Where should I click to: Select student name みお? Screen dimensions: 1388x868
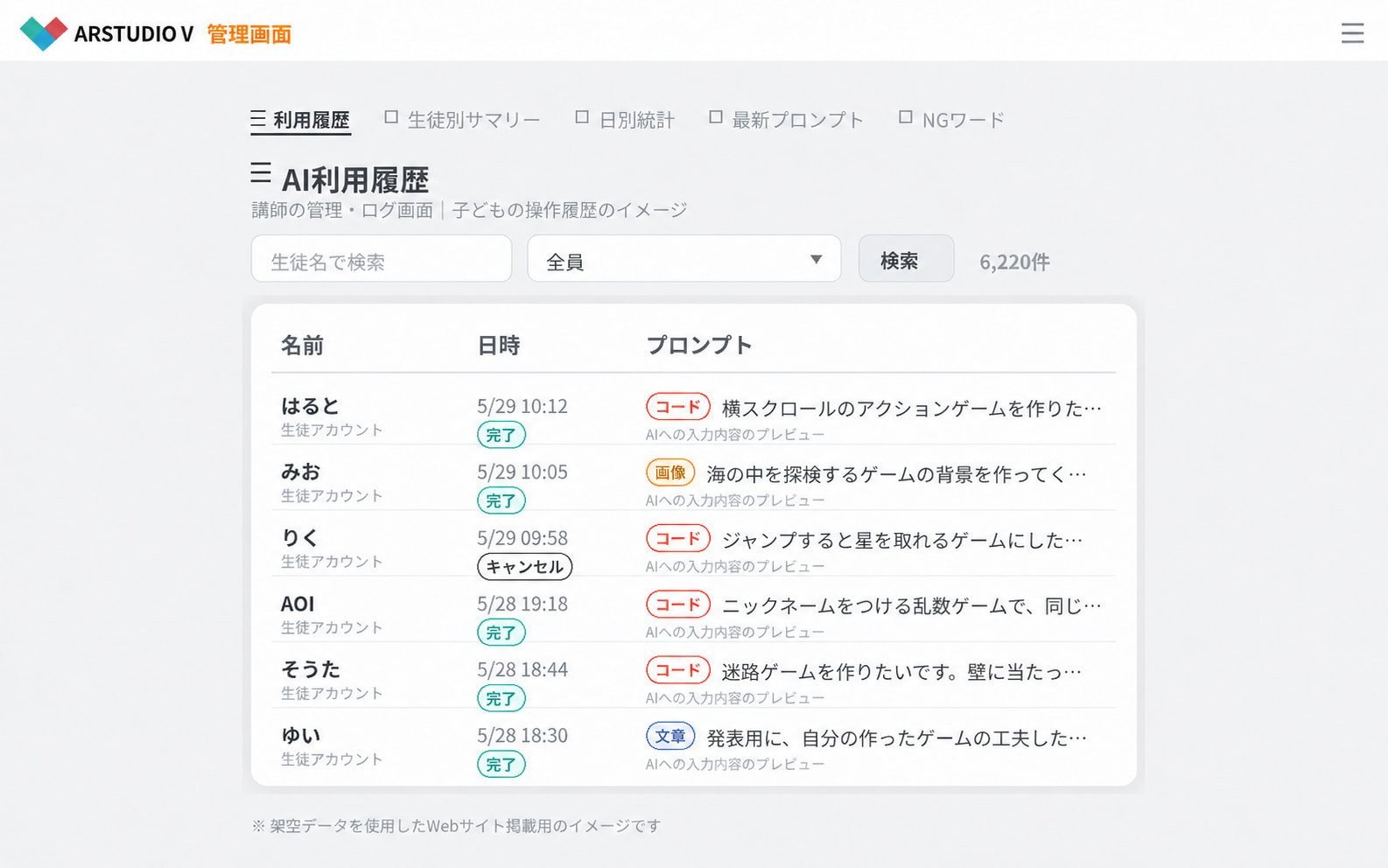click(x=300, y=472)
